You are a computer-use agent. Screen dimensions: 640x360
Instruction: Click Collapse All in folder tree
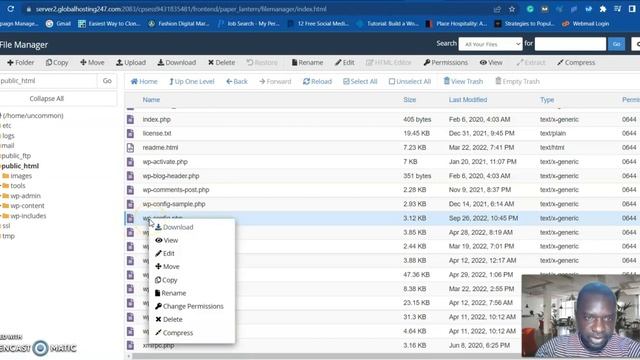pos(47,99)
